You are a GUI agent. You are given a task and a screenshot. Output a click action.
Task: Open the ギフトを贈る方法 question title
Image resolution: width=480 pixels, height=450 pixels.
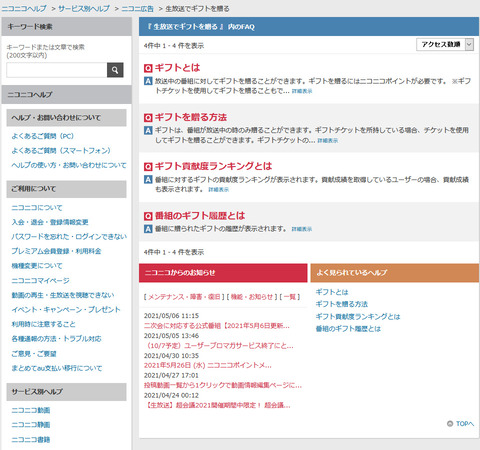click(x=191, y=117)
